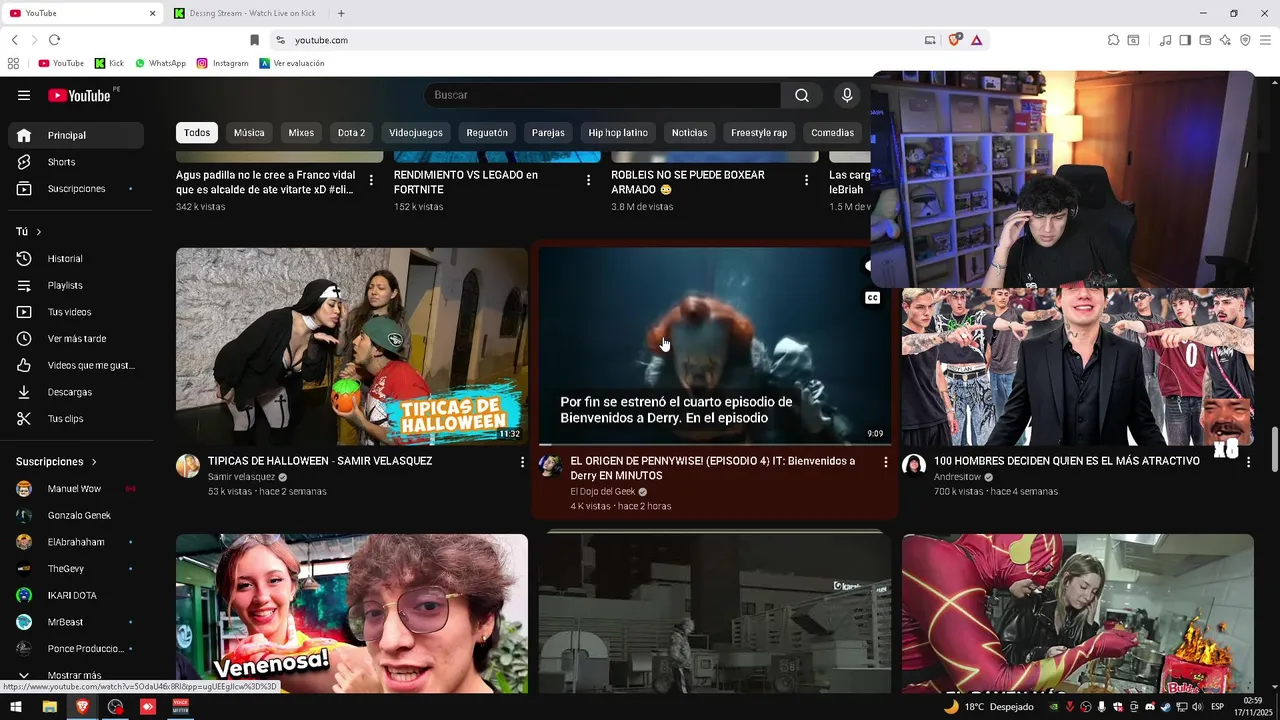Expand Mostrar más subscriptions
The height and width of the screenshot is (720, 1280).
[76, 675]
